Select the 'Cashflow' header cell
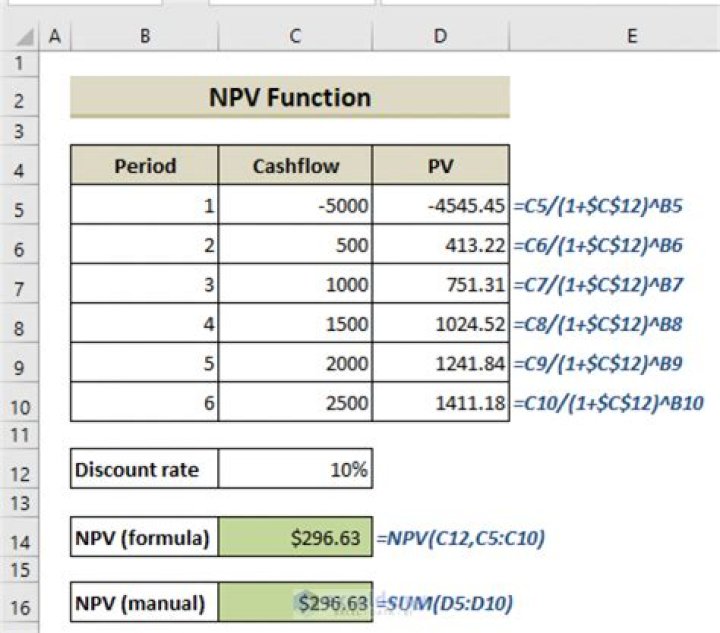 295,165
